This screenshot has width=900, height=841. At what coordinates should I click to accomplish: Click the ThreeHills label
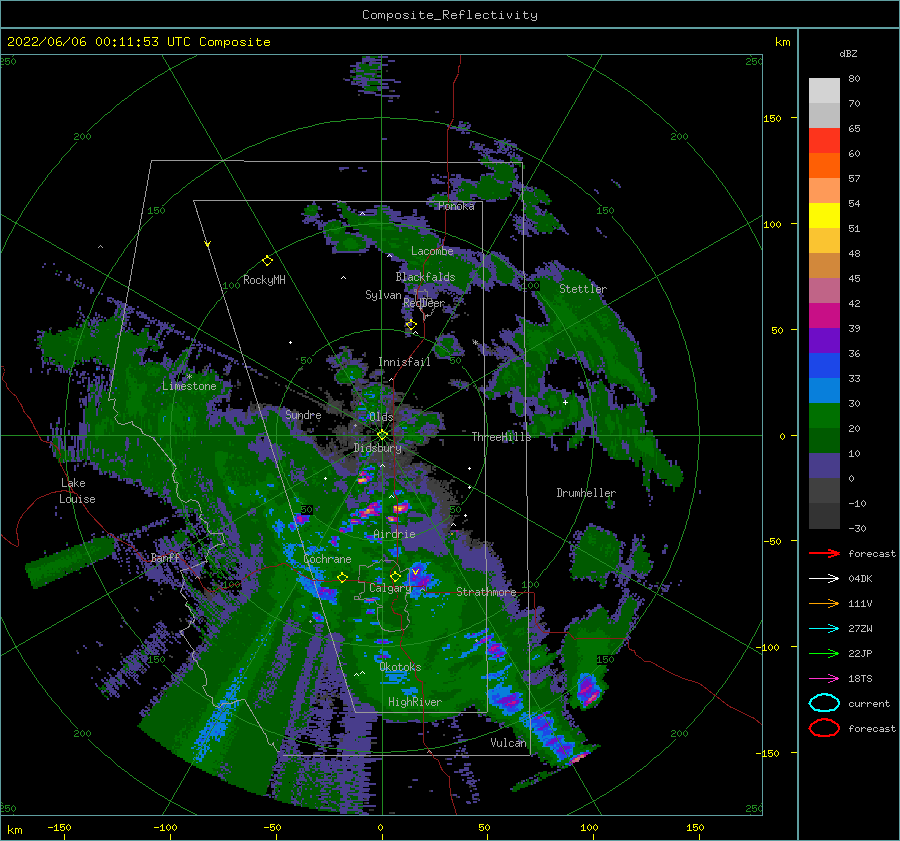coord(501,437)
